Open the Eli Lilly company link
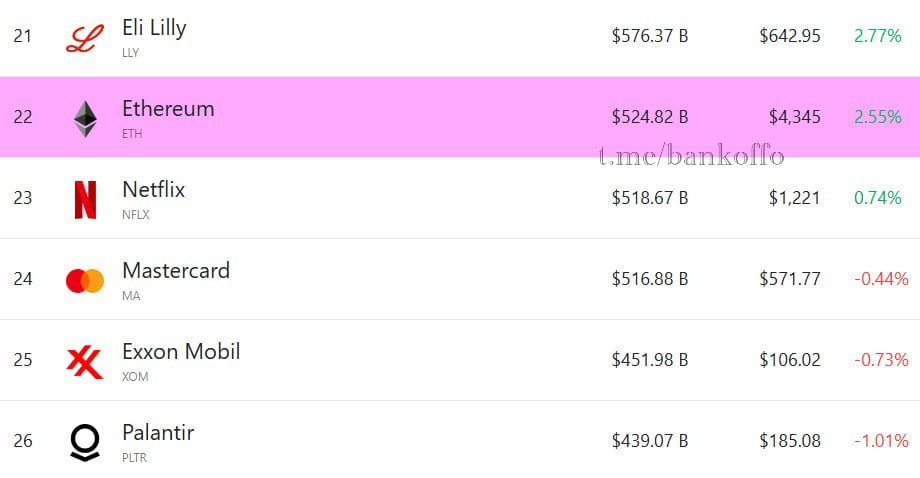The height and width of the screenshot is (478, 920). click(x=154, y=28)
